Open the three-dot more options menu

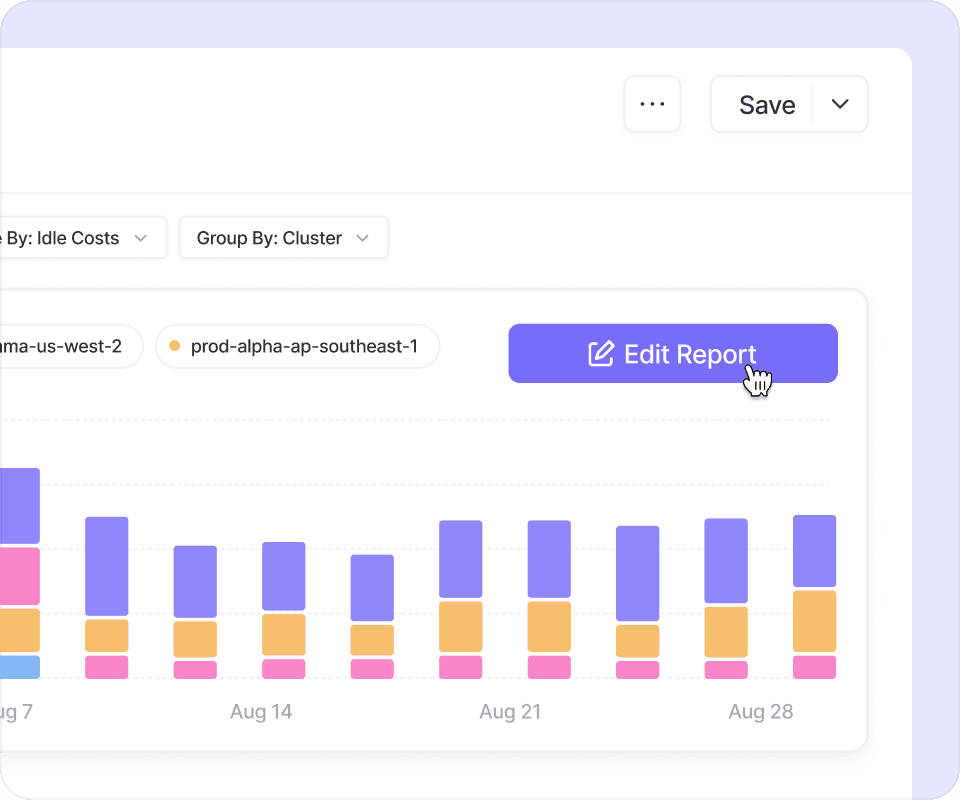pyautogui.click(x=652, y=104)
